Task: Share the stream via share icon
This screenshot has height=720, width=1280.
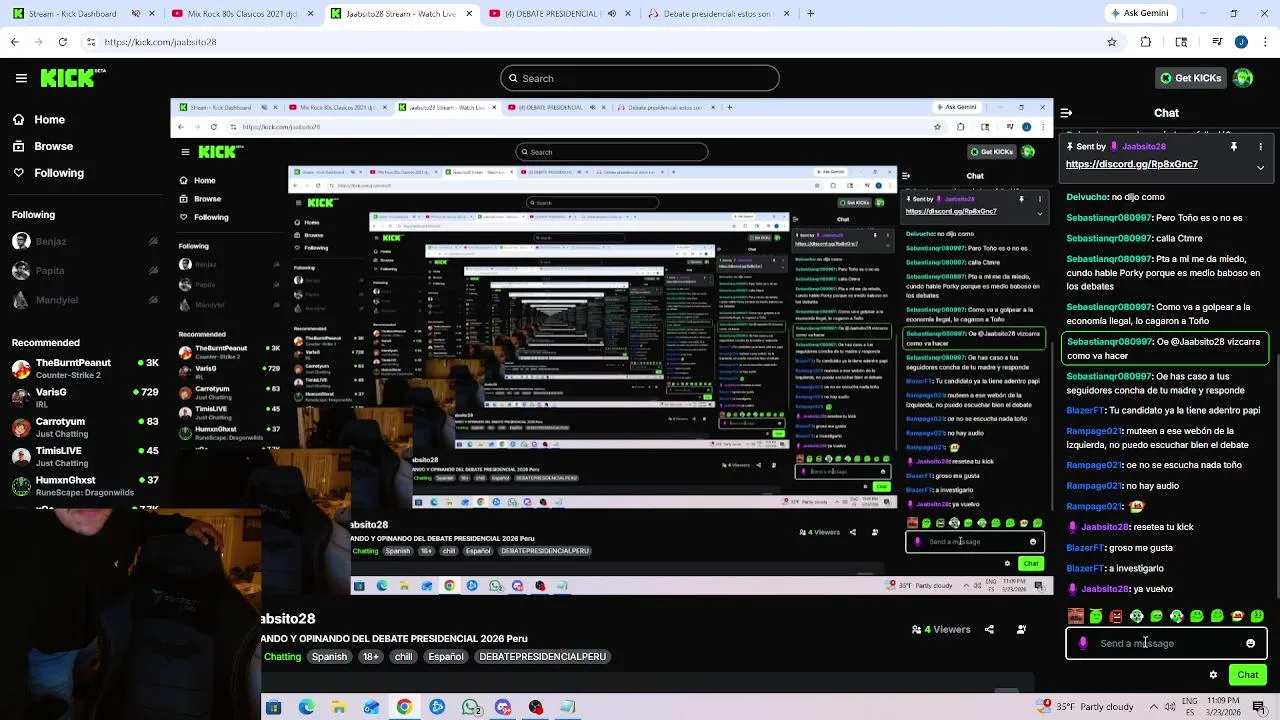Action: pyautogui.click(x=989, y=629)
